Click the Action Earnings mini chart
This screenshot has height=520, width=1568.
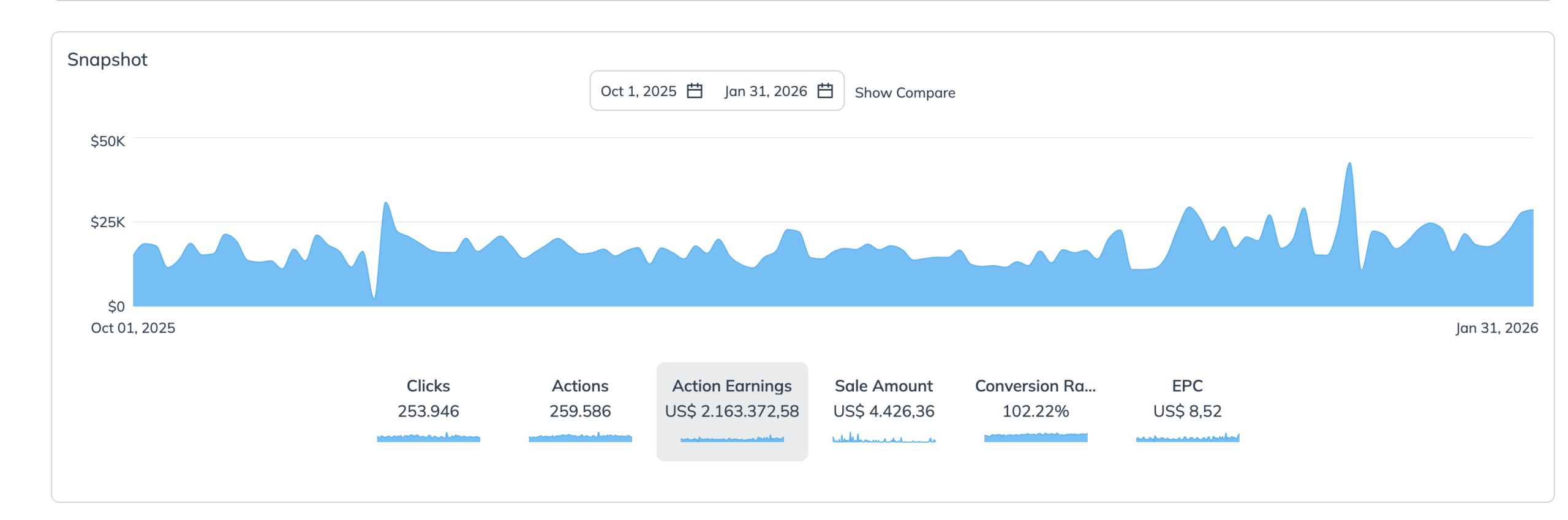click(x=732, y=439)
